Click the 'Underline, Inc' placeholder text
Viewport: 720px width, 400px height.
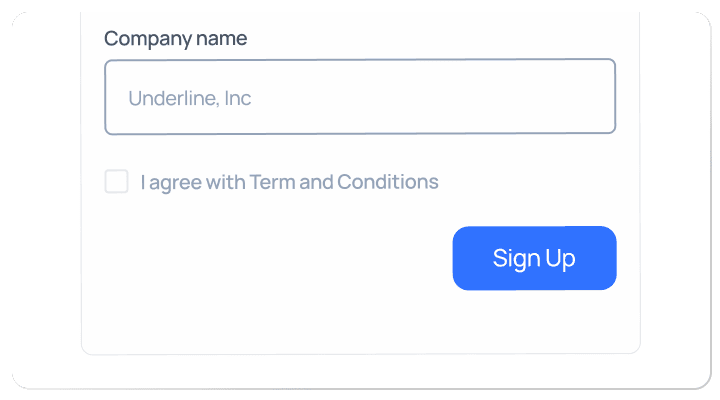(x=189, y=98)
